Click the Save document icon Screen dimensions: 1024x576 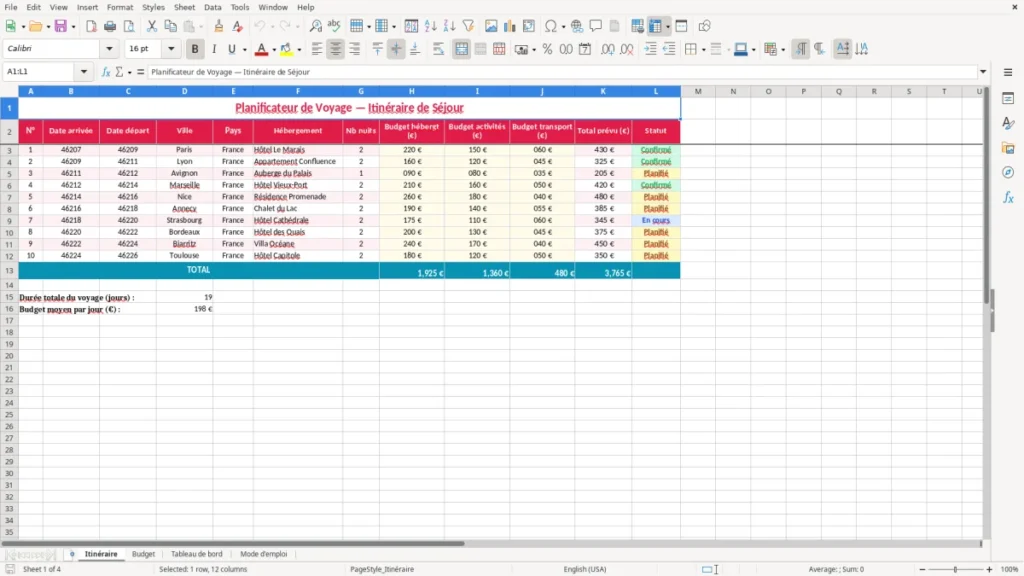(60, 26)
